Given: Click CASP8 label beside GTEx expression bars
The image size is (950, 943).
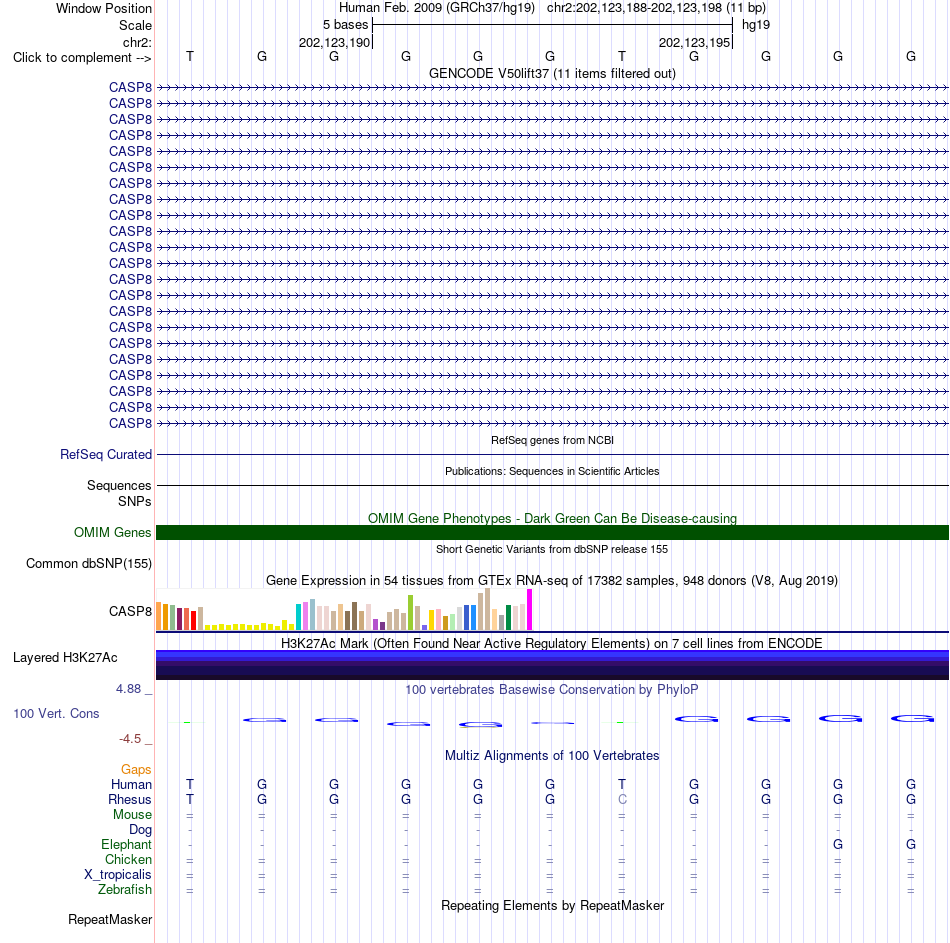Looking at the screenshot, I should 130,611.
